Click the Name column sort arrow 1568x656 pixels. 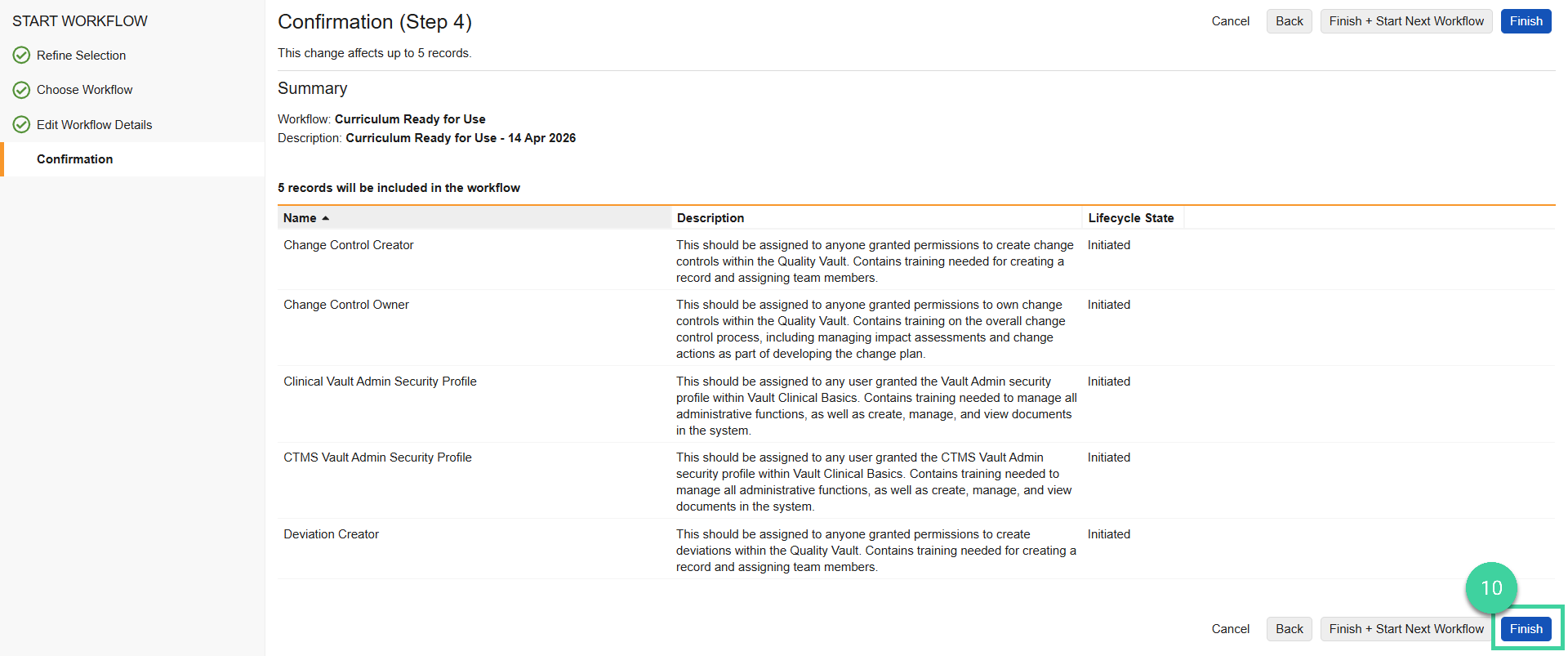tap(326, 218)
